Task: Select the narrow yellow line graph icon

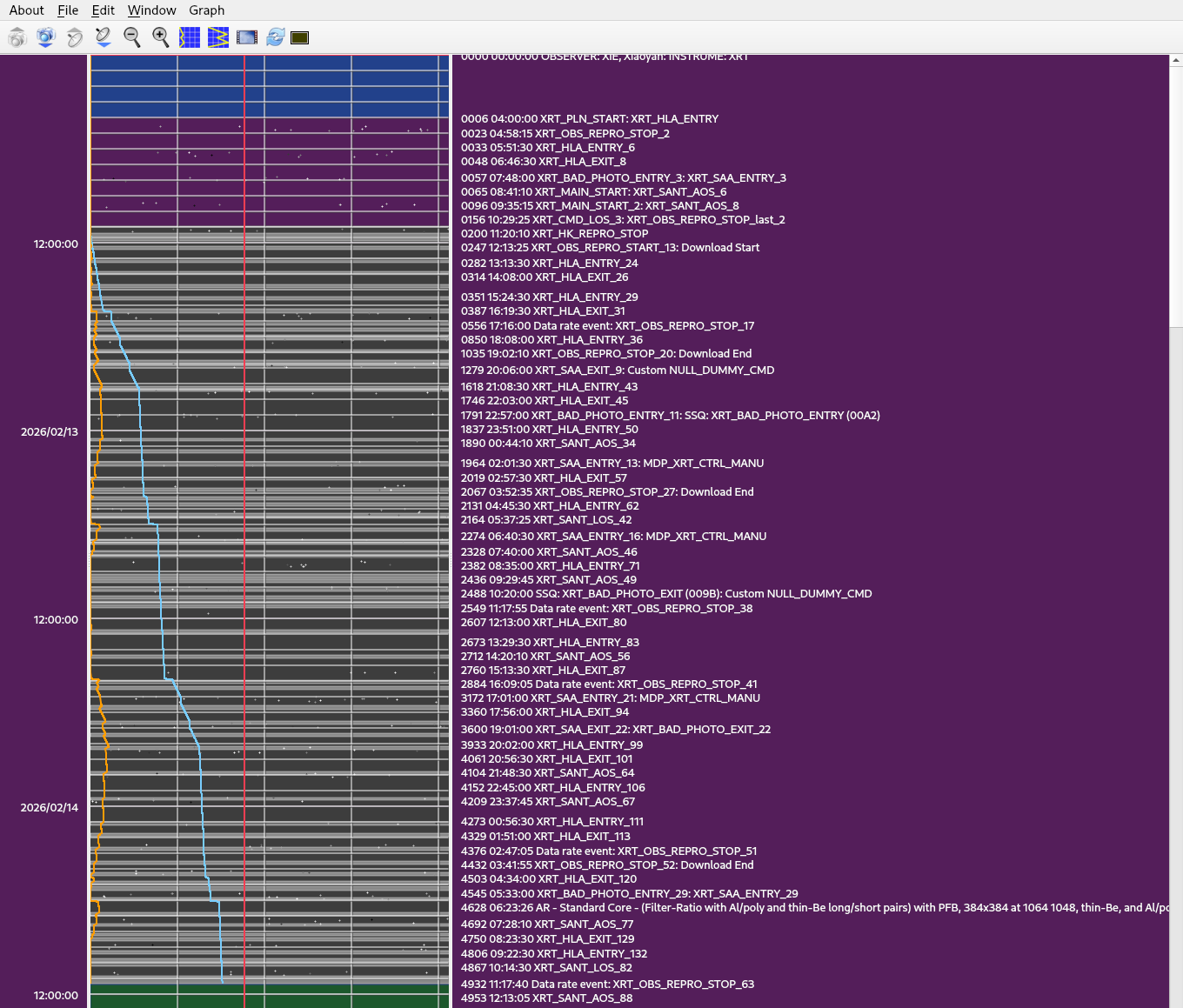Action: [190, 37]
